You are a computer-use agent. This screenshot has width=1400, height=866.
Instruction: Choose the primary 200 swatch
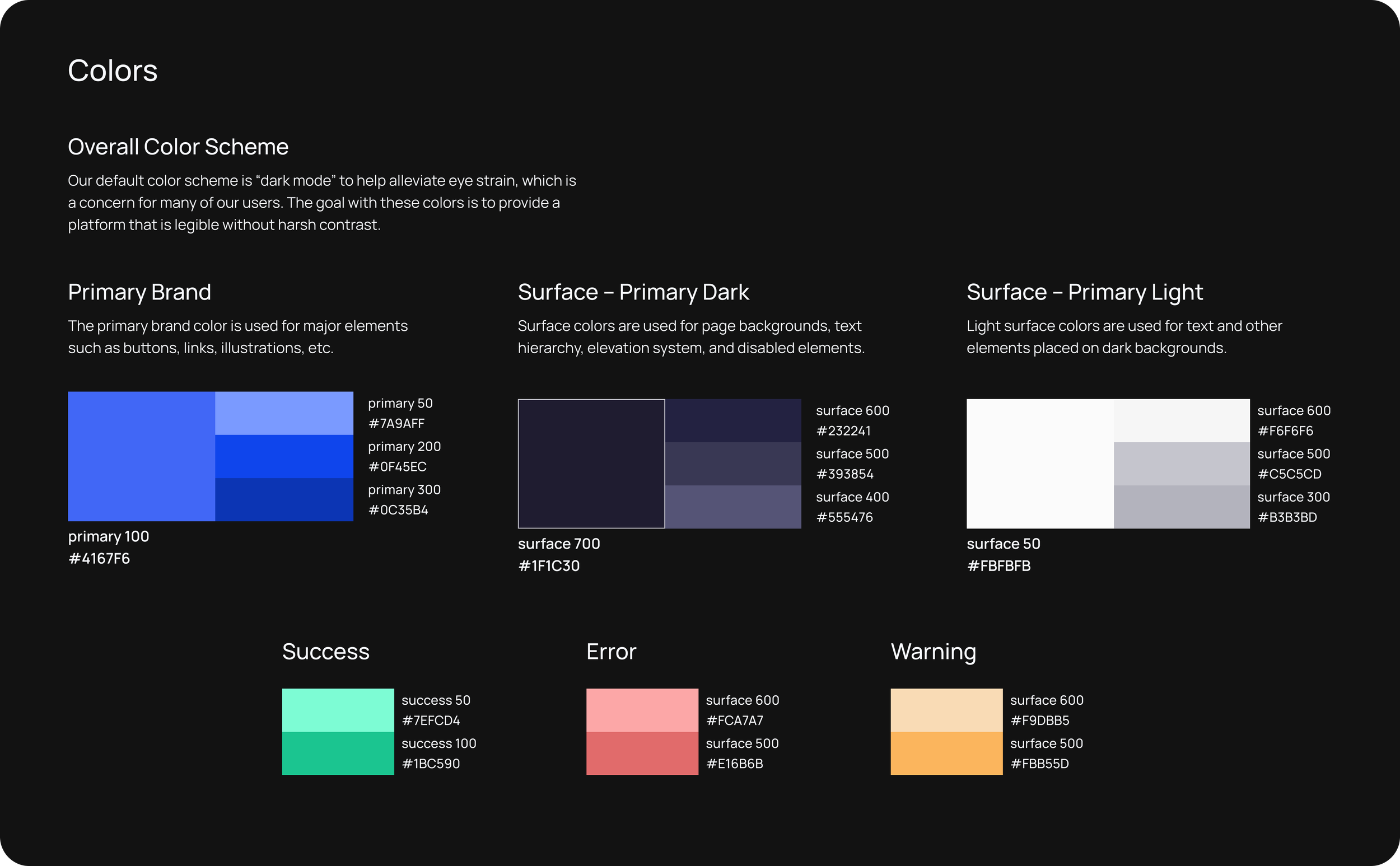(x=284, y=456)
